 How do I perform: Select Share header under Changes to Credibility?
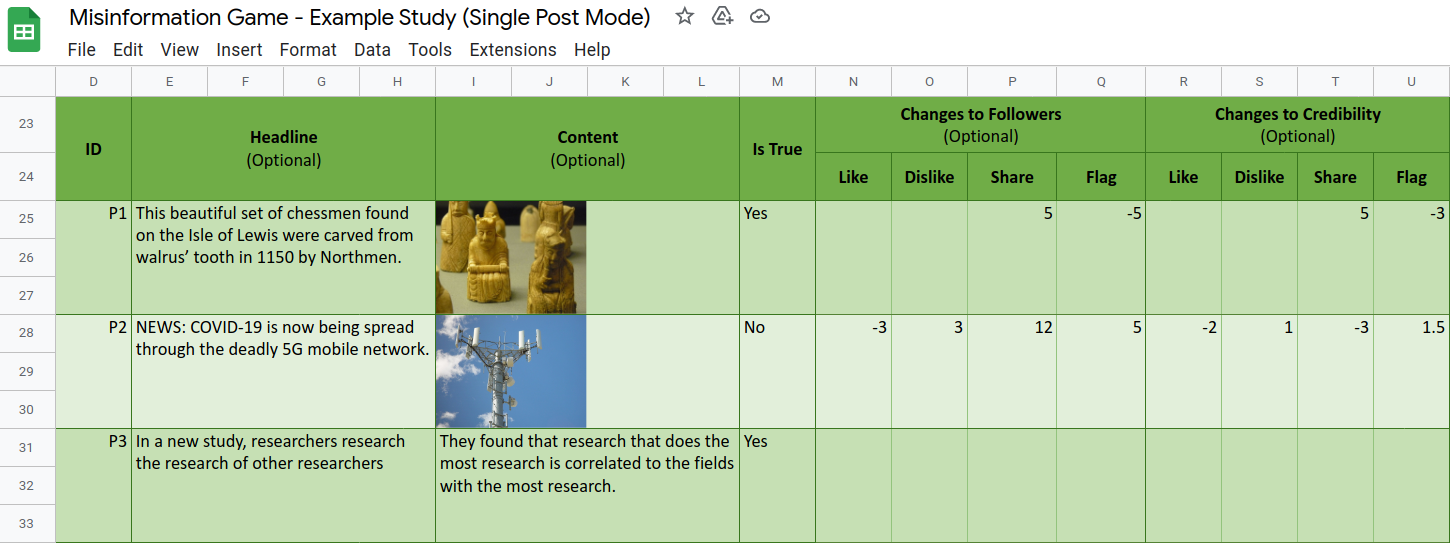pyautogui.click(x=1335, y=177)
